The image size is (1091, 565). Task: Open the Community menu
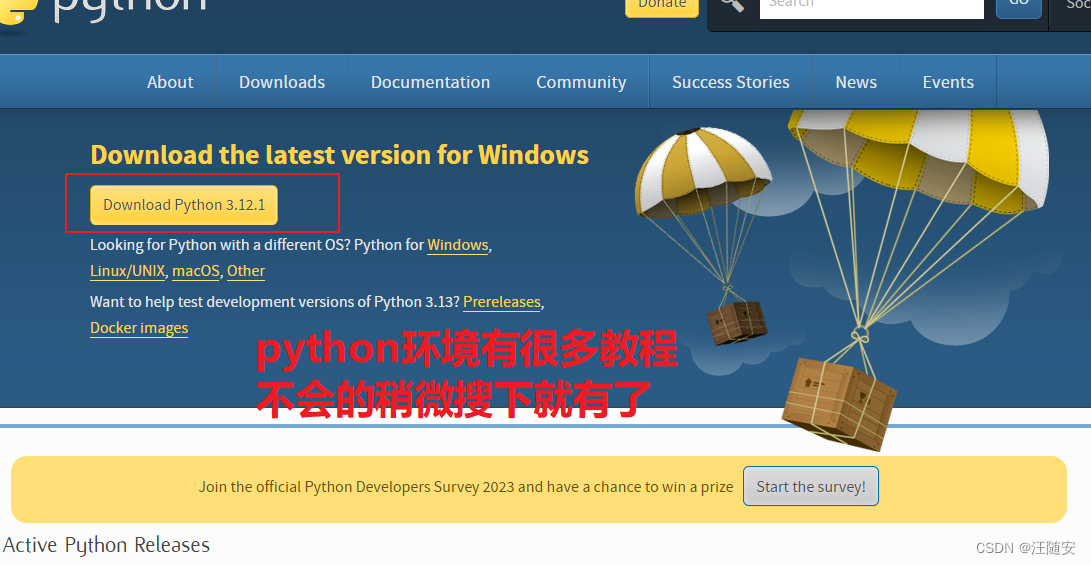[x=581, y=82]
